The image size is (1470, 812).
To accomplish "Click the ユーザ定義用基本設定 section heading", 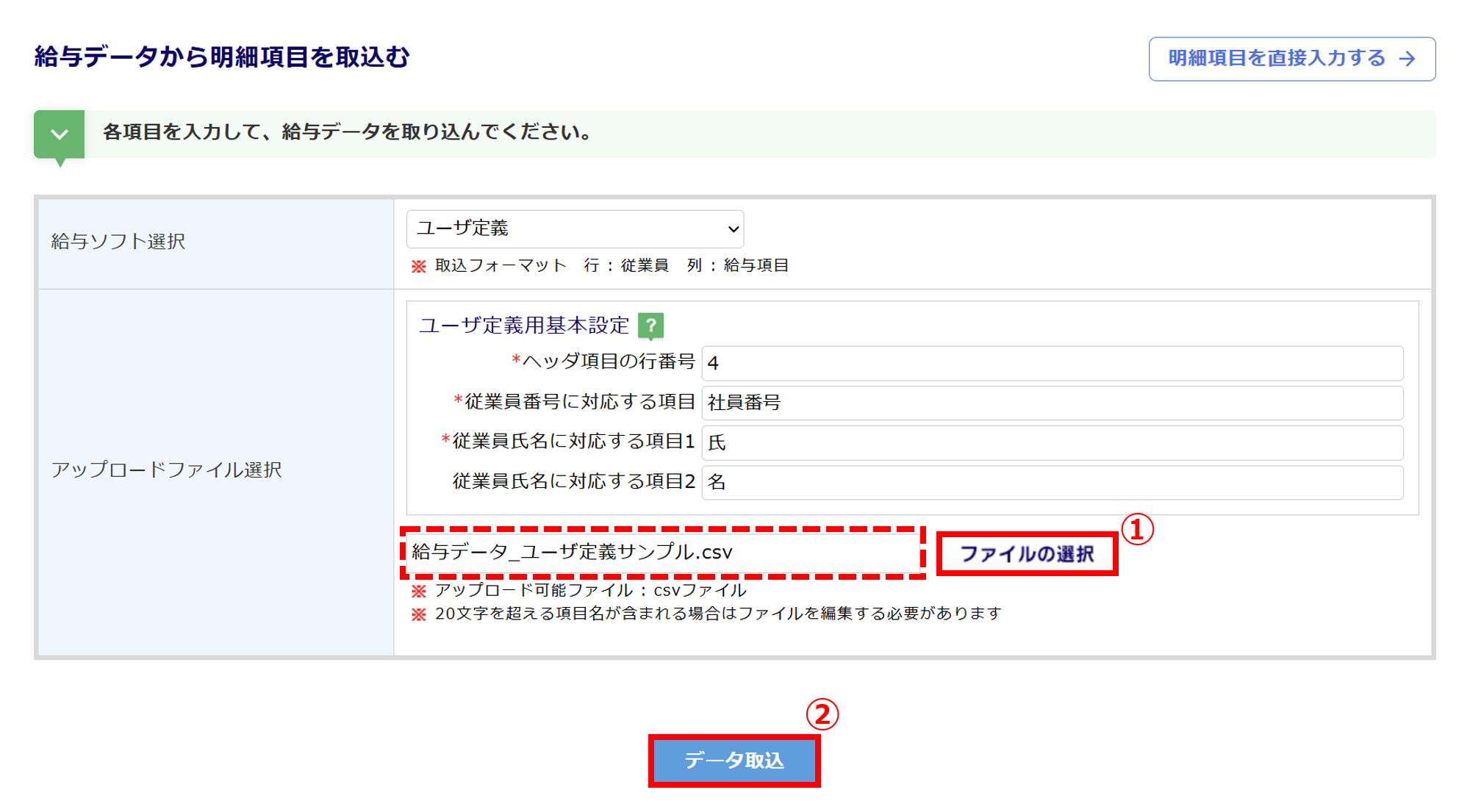I will (x=524, y=326).
